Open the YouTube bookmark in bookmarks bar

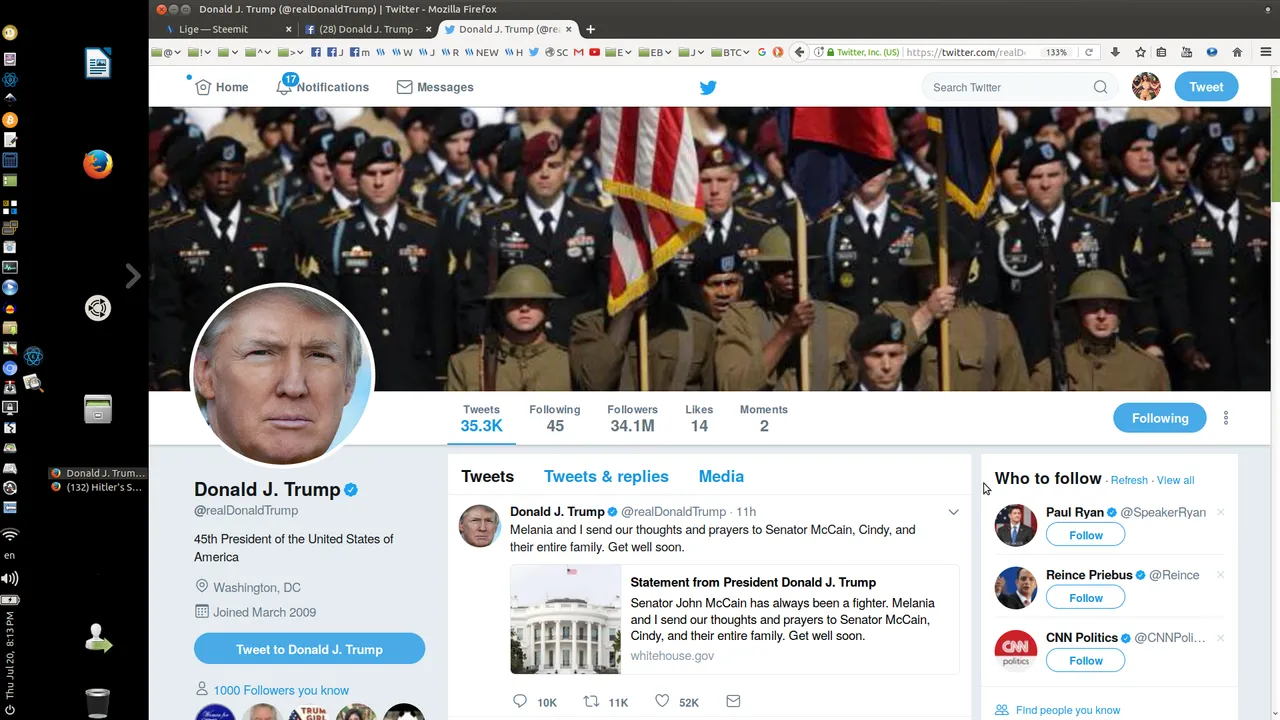point(594,52)
